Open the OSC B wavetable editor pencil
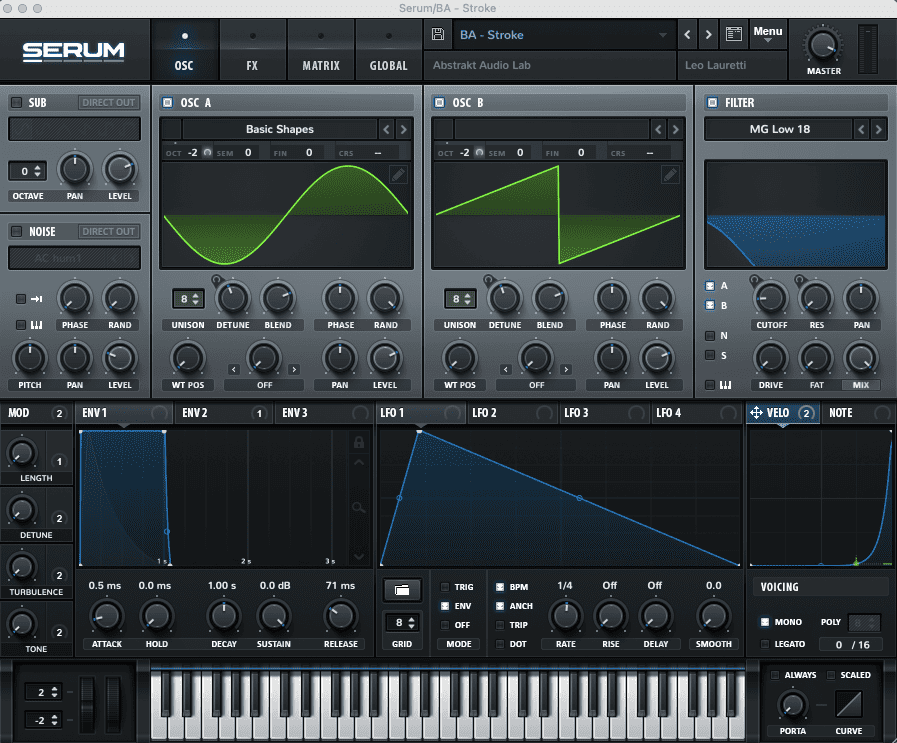The width and height of the screenshot is (897, 743). click(x=670, y=175)
